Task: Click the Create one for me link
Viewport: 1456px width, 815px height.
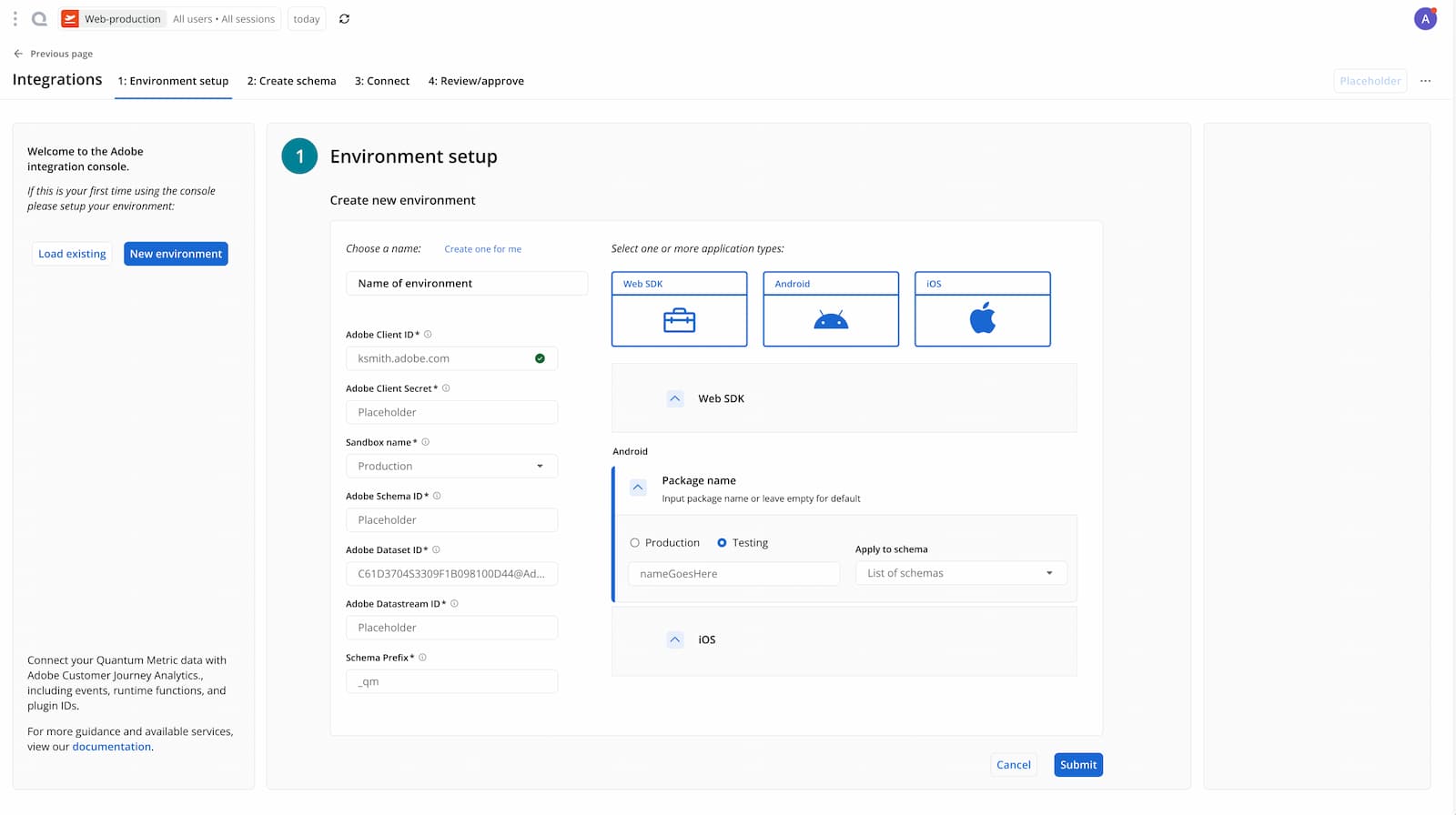Action: coord(483,249)
